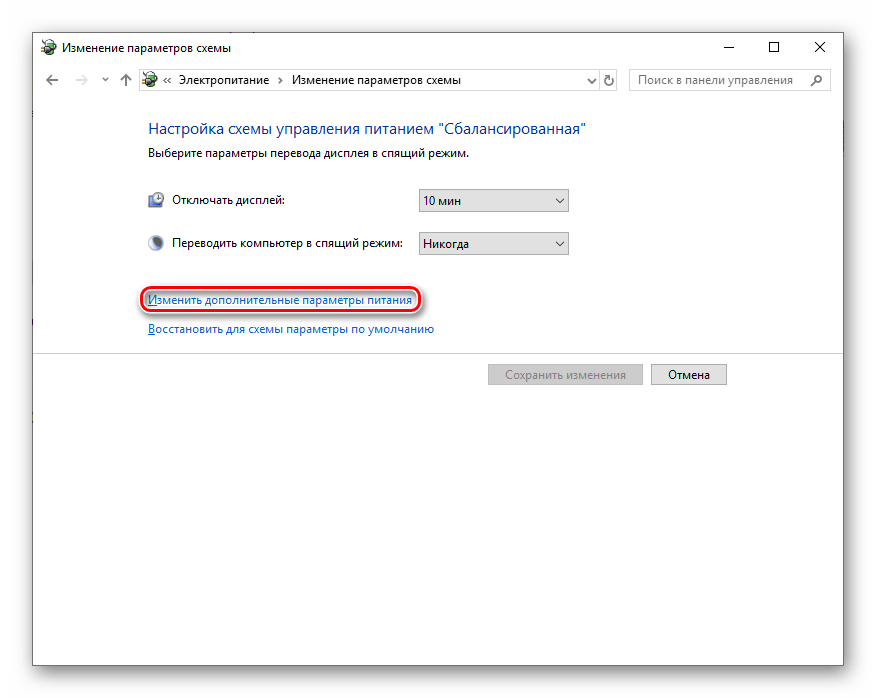Click the Back arrow in navigation bar

pyautogui.click(x=53, y=80)
